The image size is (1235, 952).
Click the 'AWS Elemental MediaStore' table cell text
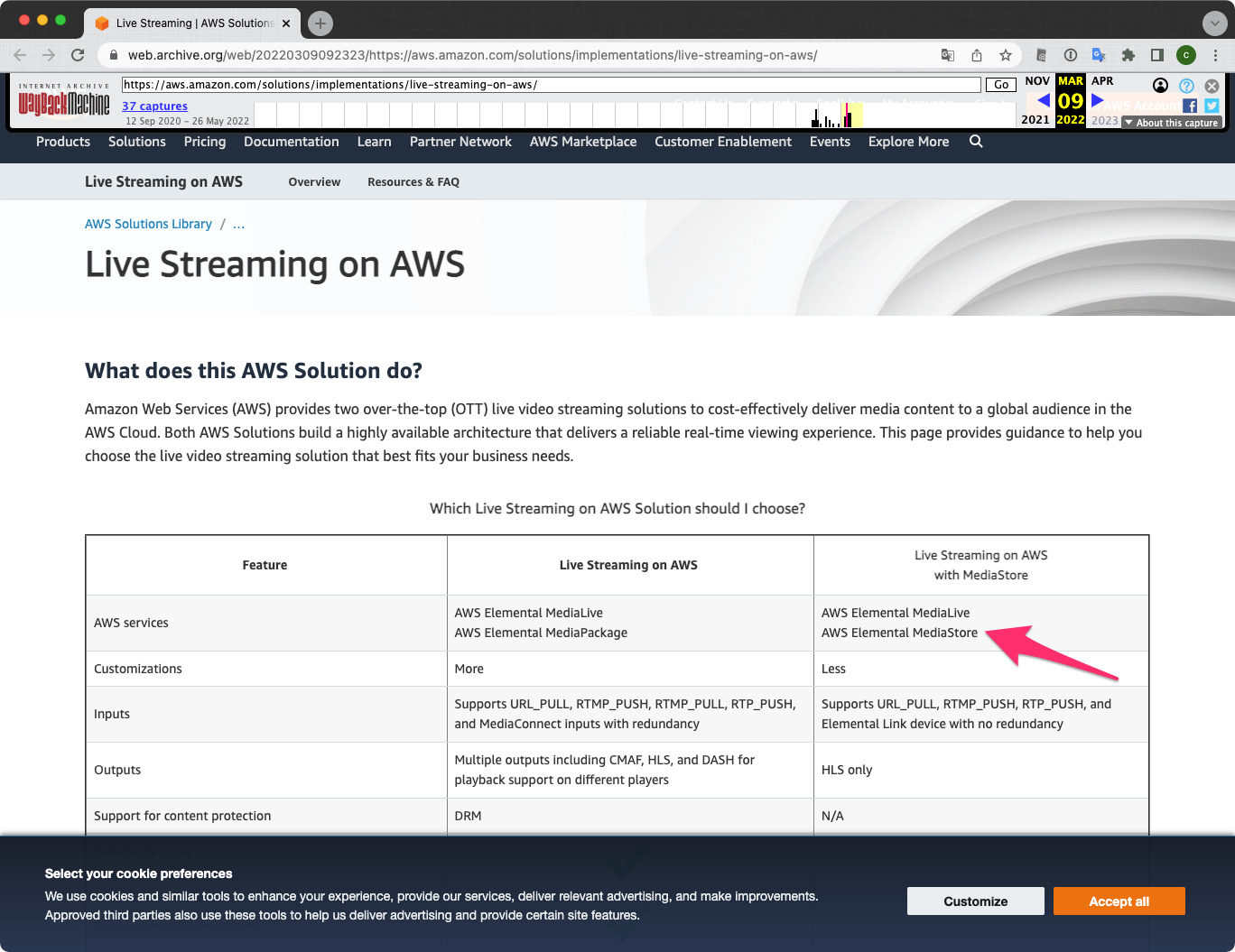(899, 633)
